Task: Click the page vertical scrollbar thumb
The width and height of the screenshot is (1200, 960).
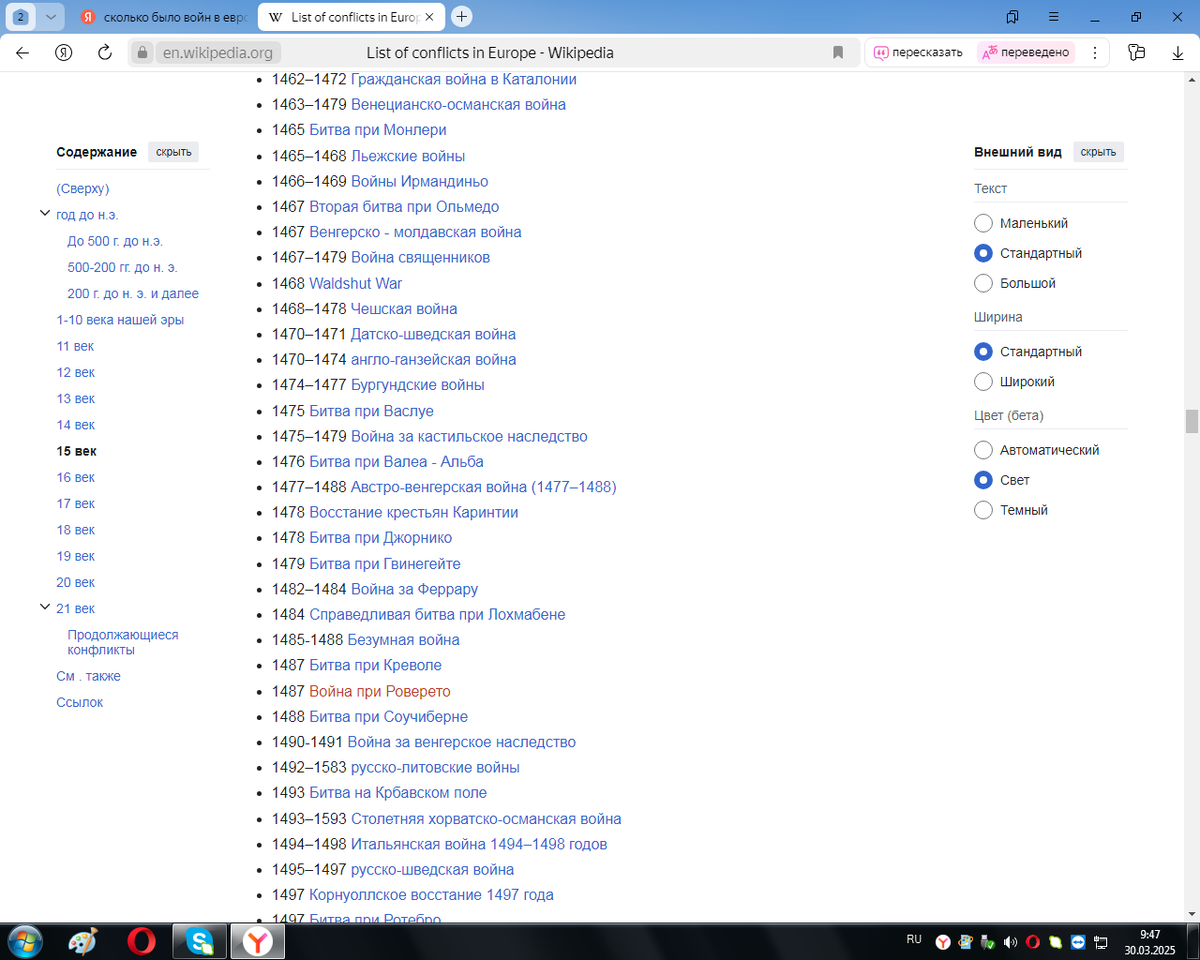Action: [1191, 421]
